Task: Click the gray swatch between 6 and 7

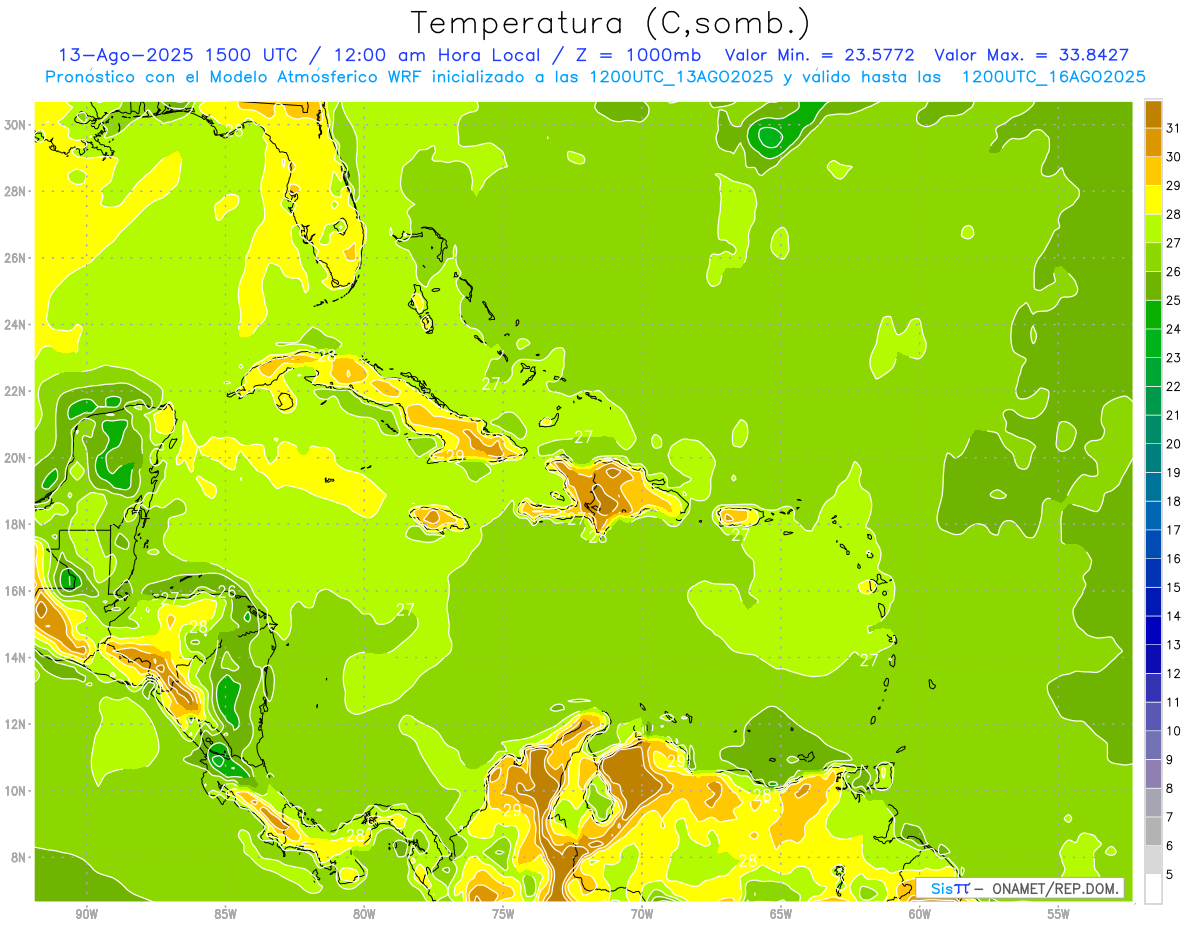Action: (1153, 830)
